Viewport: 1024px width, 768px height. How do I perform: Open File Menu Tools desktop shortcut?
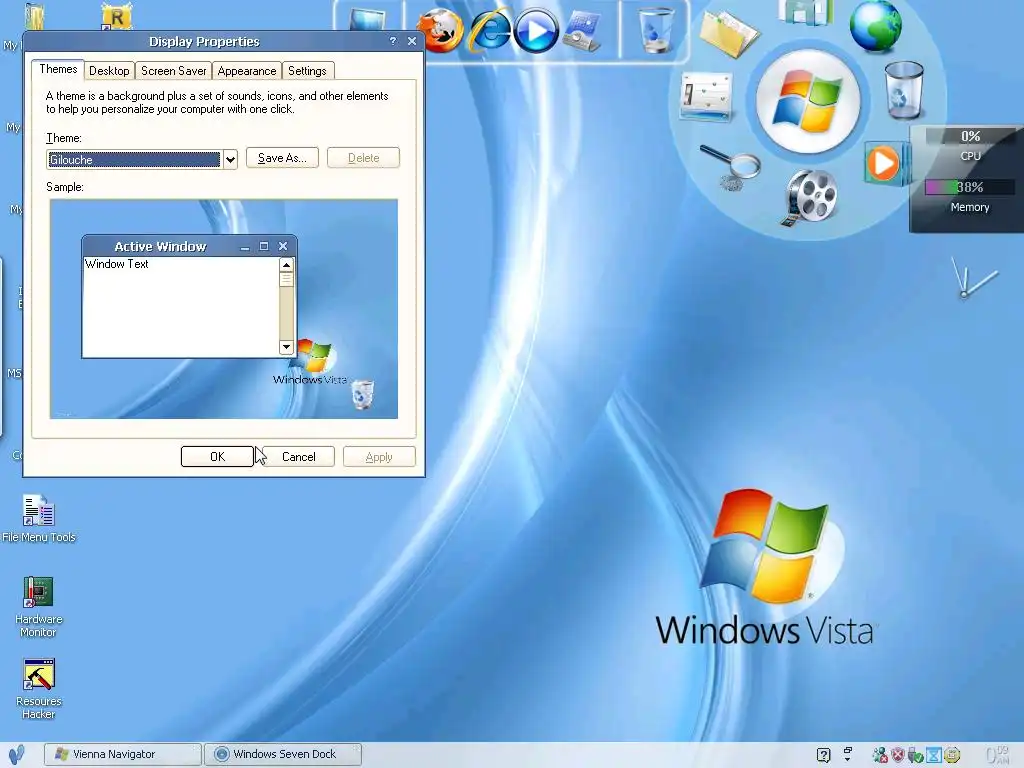point(39,519)
